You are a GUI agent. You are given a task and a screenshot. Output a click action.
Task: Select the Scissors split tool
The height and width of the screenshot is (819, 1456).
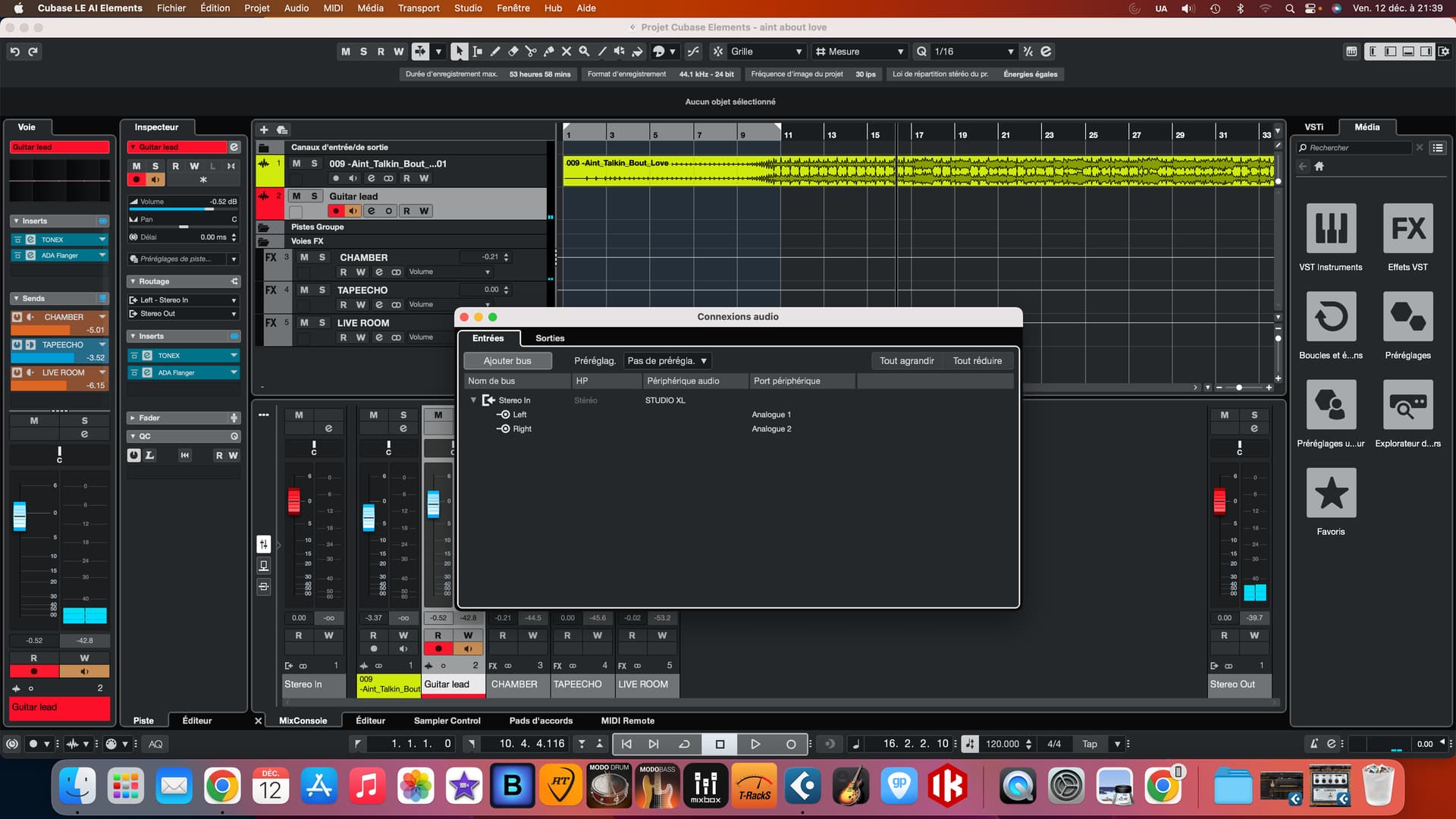click(531, 52)
